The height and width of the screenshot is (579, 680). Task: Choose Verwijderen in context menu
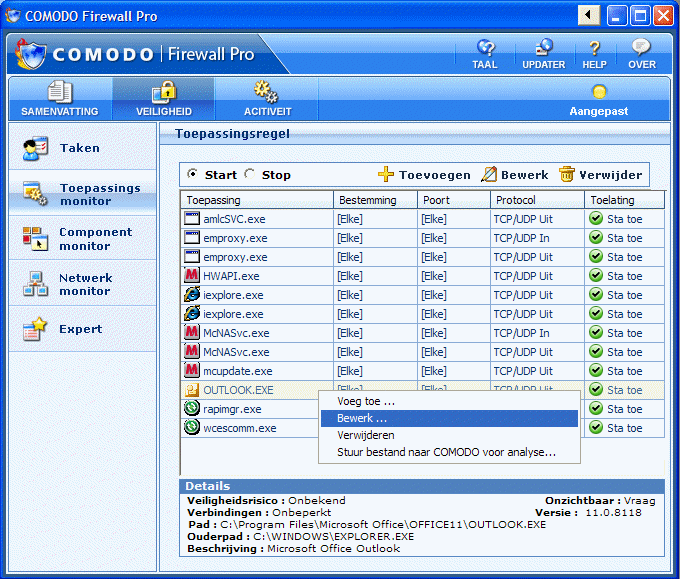[449, 435]
